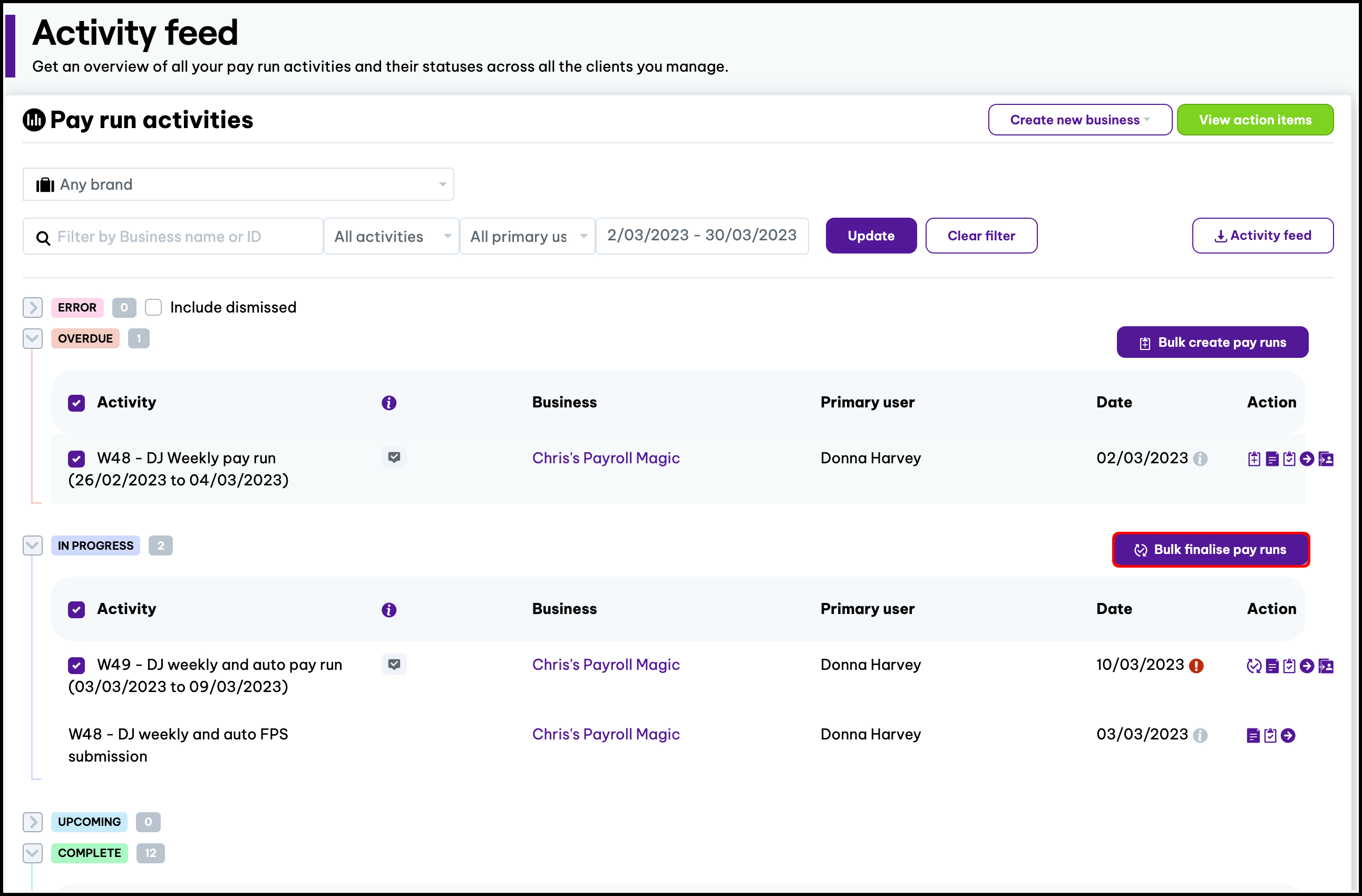Click Donna Harvey in the W49 row
1362x896 pixels.
coord(870,665)
